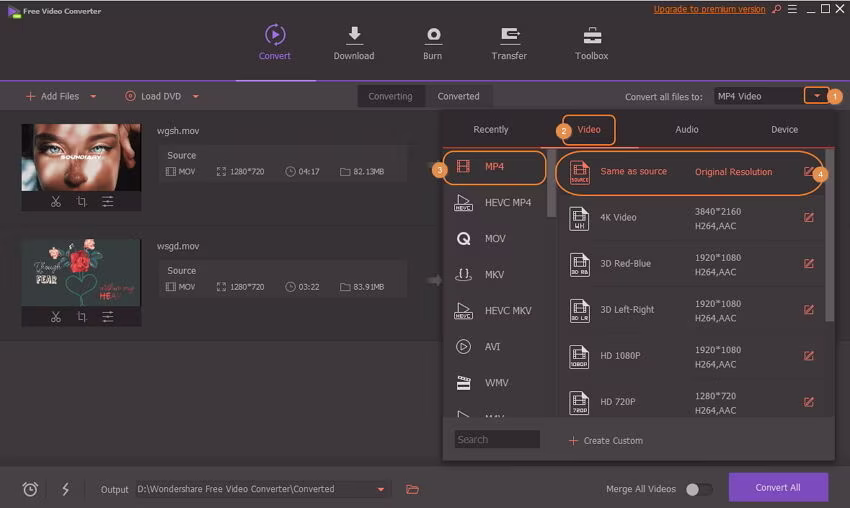Click the Convert All button
850x508 pixels.
click(x=778, y=487)
